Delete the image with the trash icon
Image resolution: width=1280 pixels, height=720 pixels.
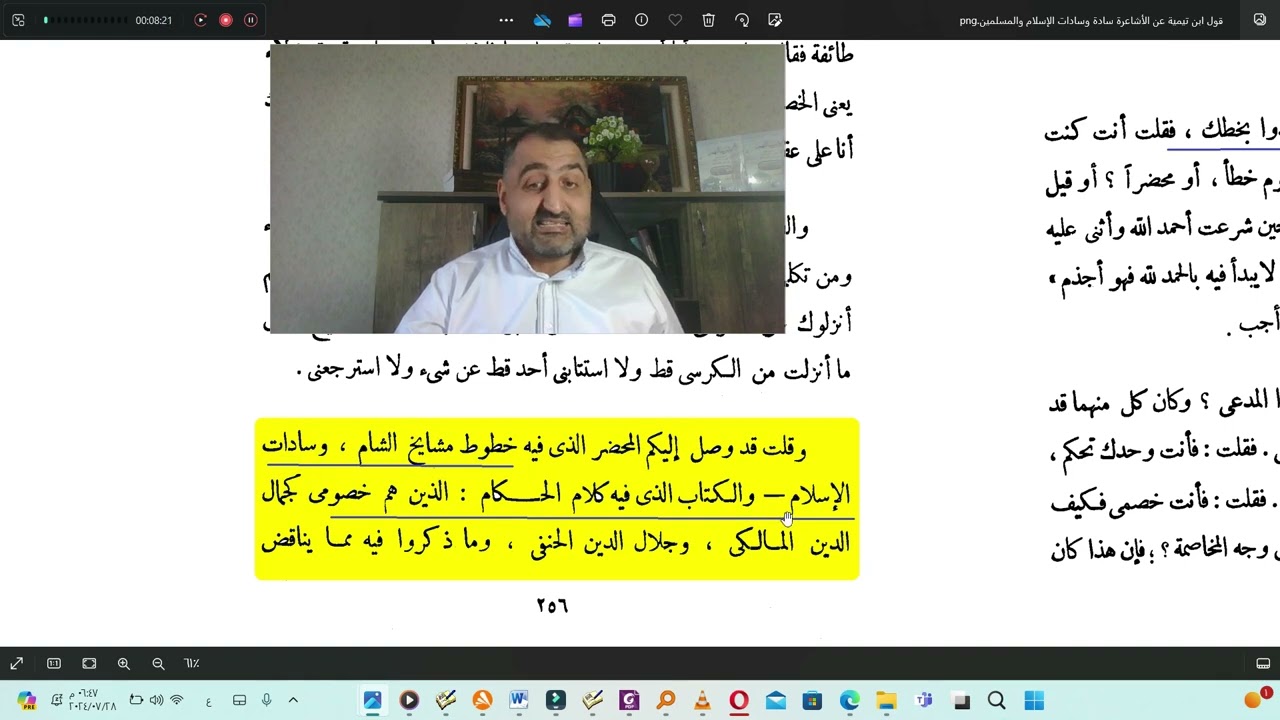708,20
